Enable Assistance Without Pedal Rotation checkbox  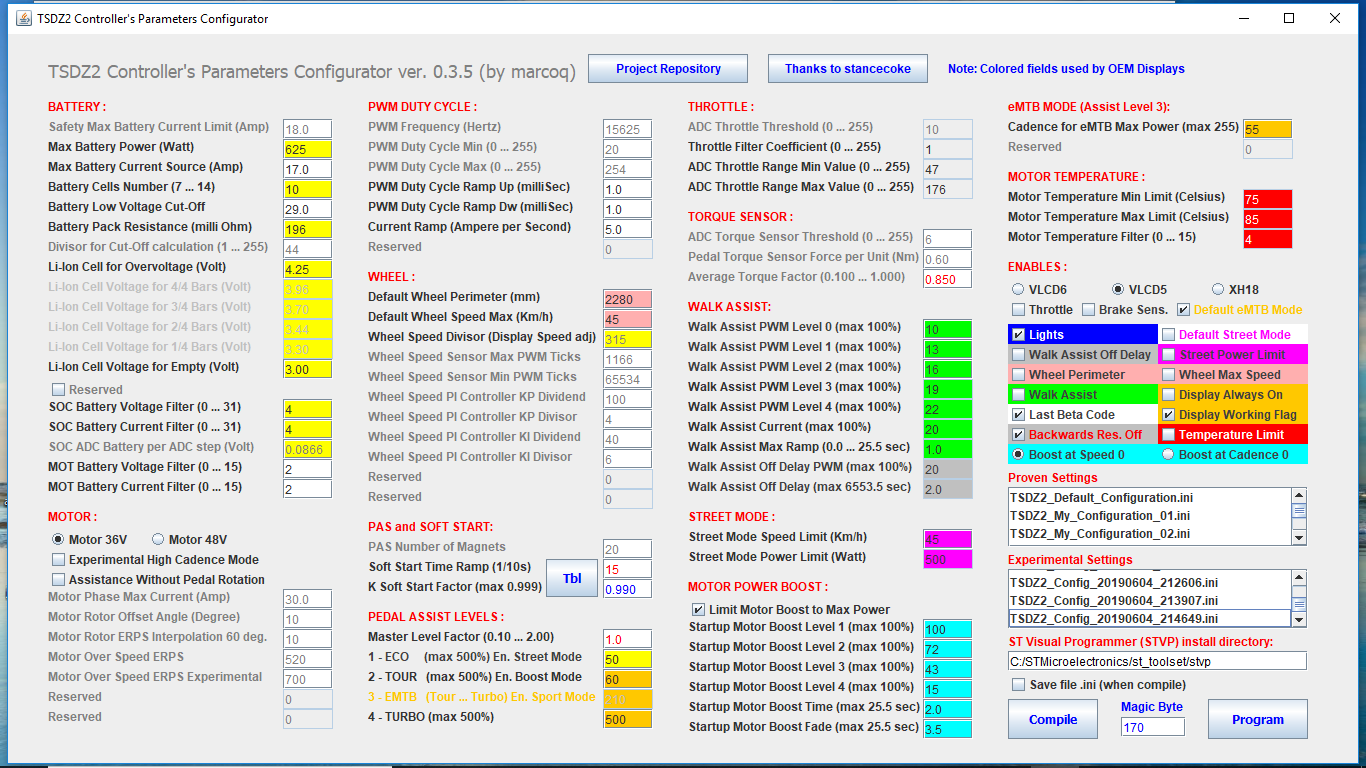(59, 579)
